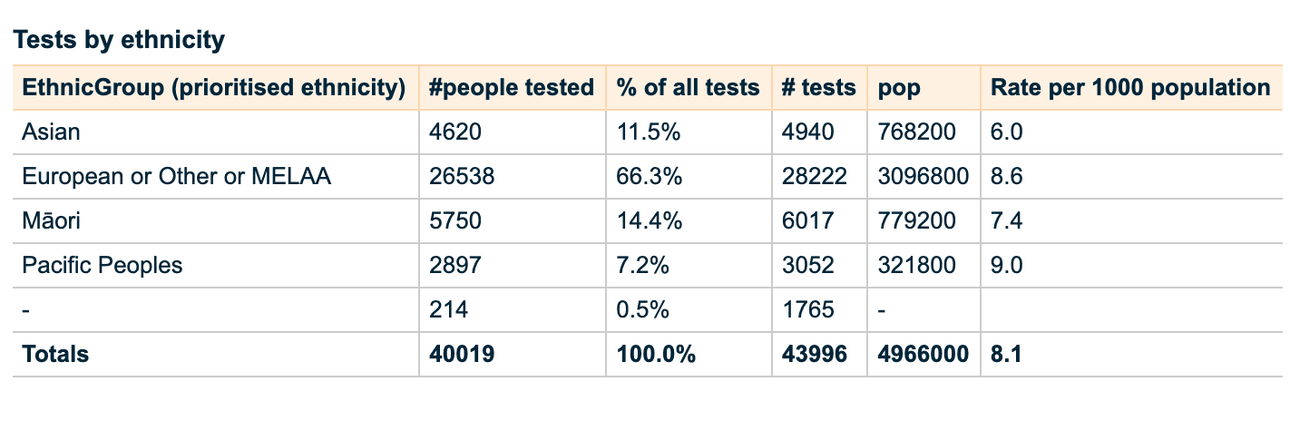Select the Pacific Peoples row label
This screenshot has width=1290, height=430.
pos(102,265)
